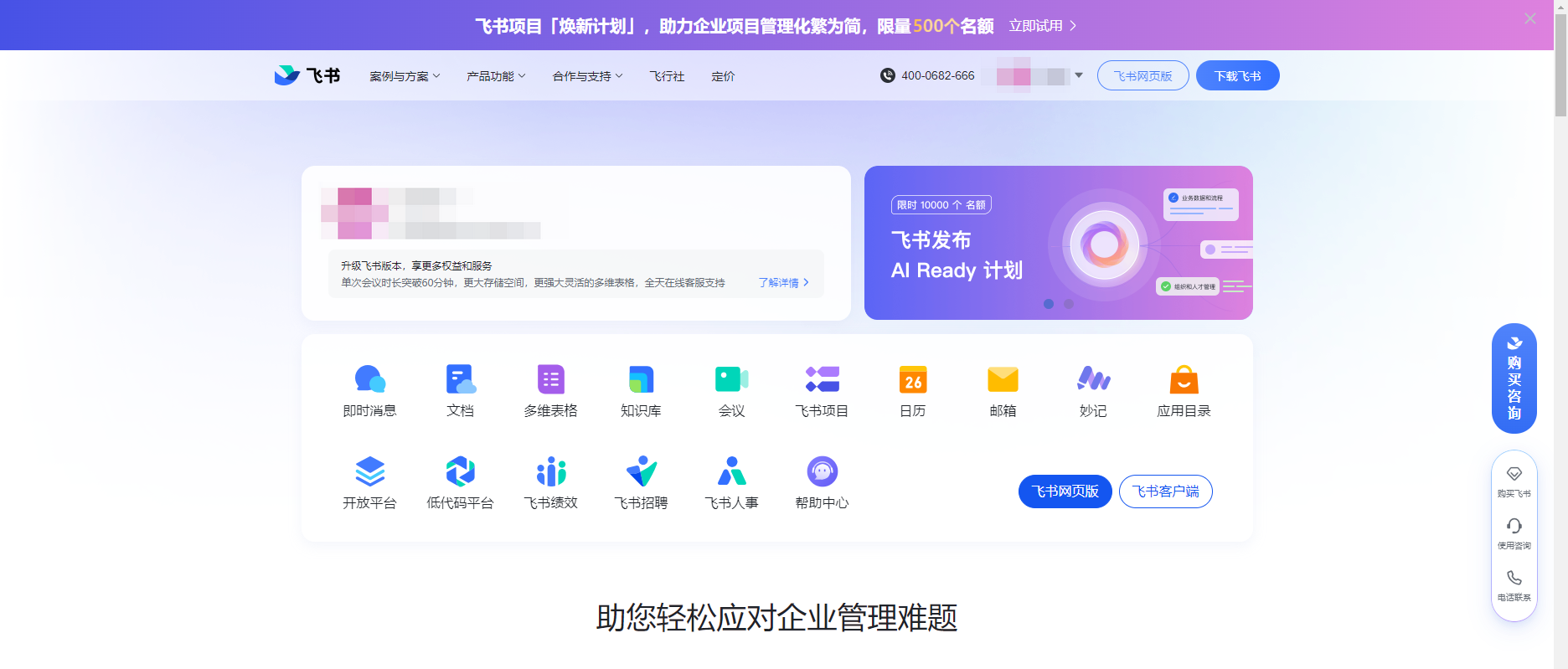Click the 购买咨询 floating button
This screenshot has width=1568, height=669.
[1514, 378]
